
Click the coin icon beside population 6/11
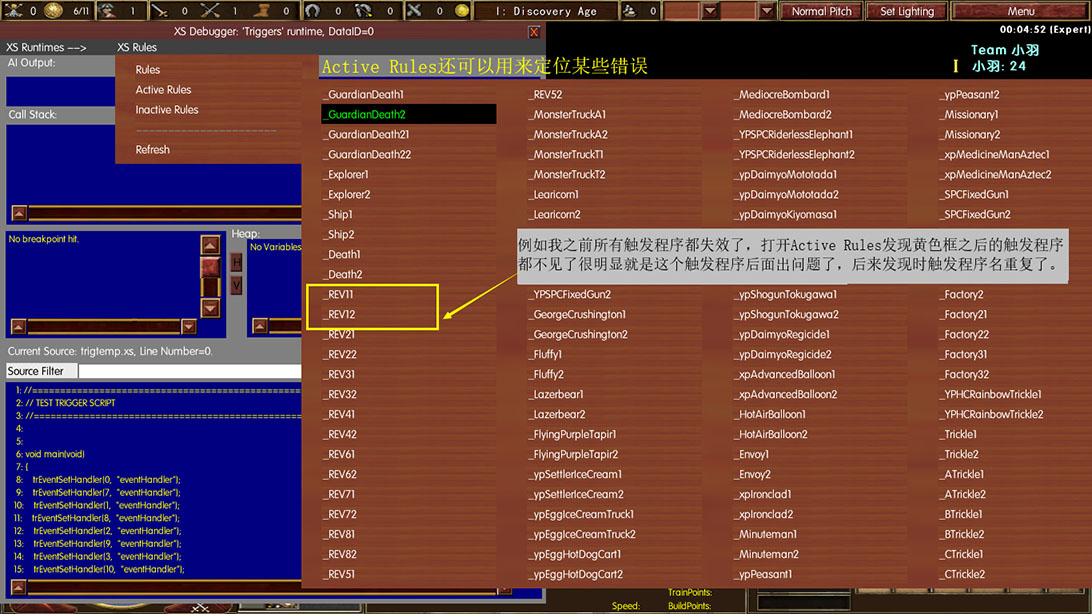[x=54, y=10]
